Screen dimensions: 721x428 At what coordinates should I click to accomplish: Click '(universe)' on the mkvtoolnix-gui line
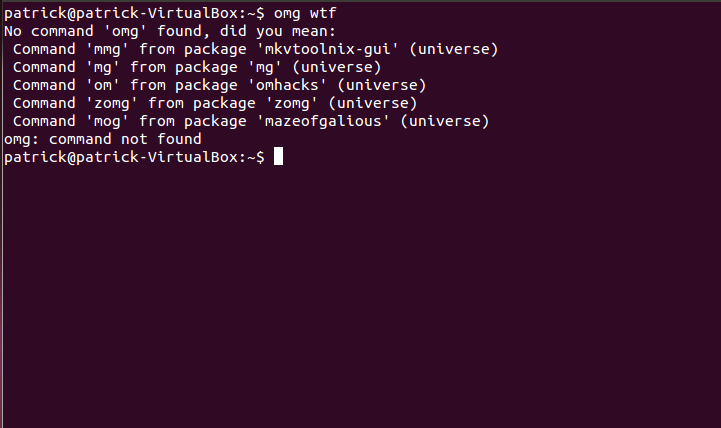(454, 49)
